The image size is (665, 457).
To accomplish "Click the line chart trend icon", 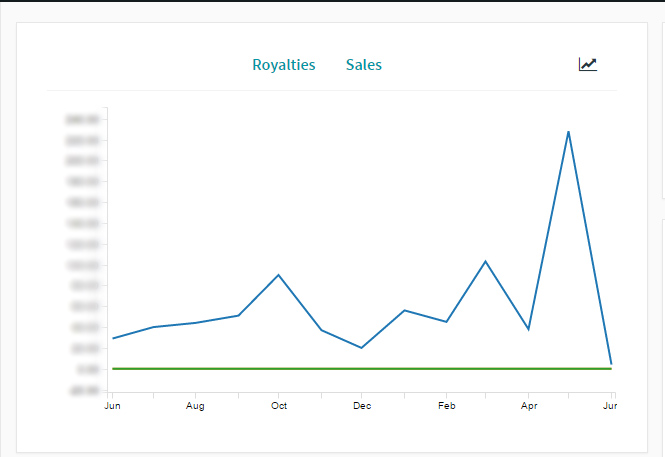I will pos(588,64).
